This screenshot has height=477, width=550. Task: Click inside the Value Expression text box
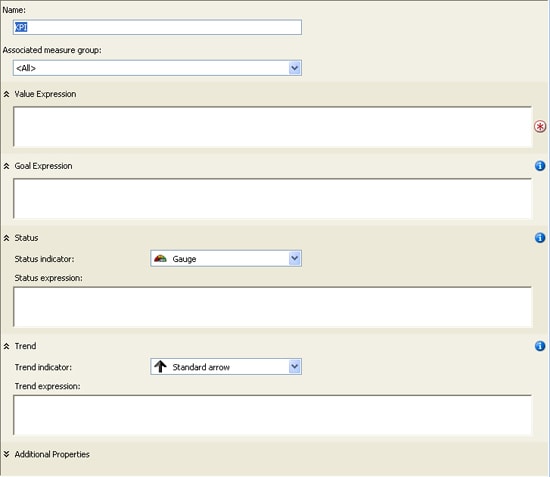[273, 127]
